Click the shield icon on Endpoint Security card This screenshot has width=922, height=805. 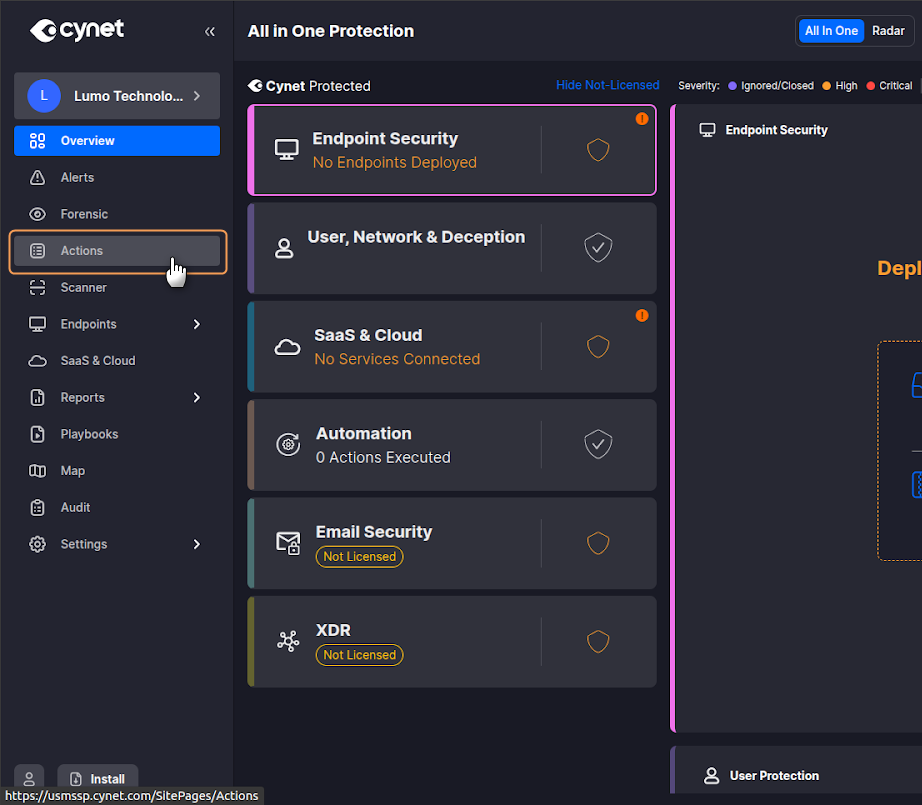click(x=598, y=150)
